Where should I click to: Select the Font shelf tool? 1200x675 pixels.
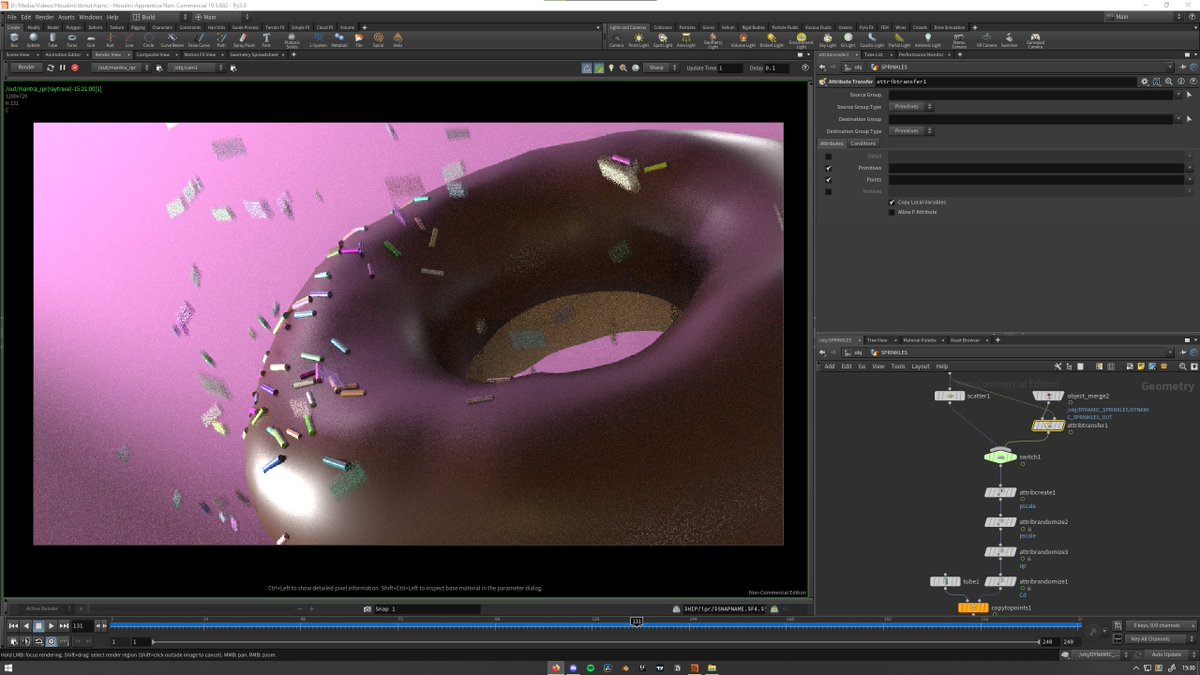pyautogui.click(x=266, y=40)
